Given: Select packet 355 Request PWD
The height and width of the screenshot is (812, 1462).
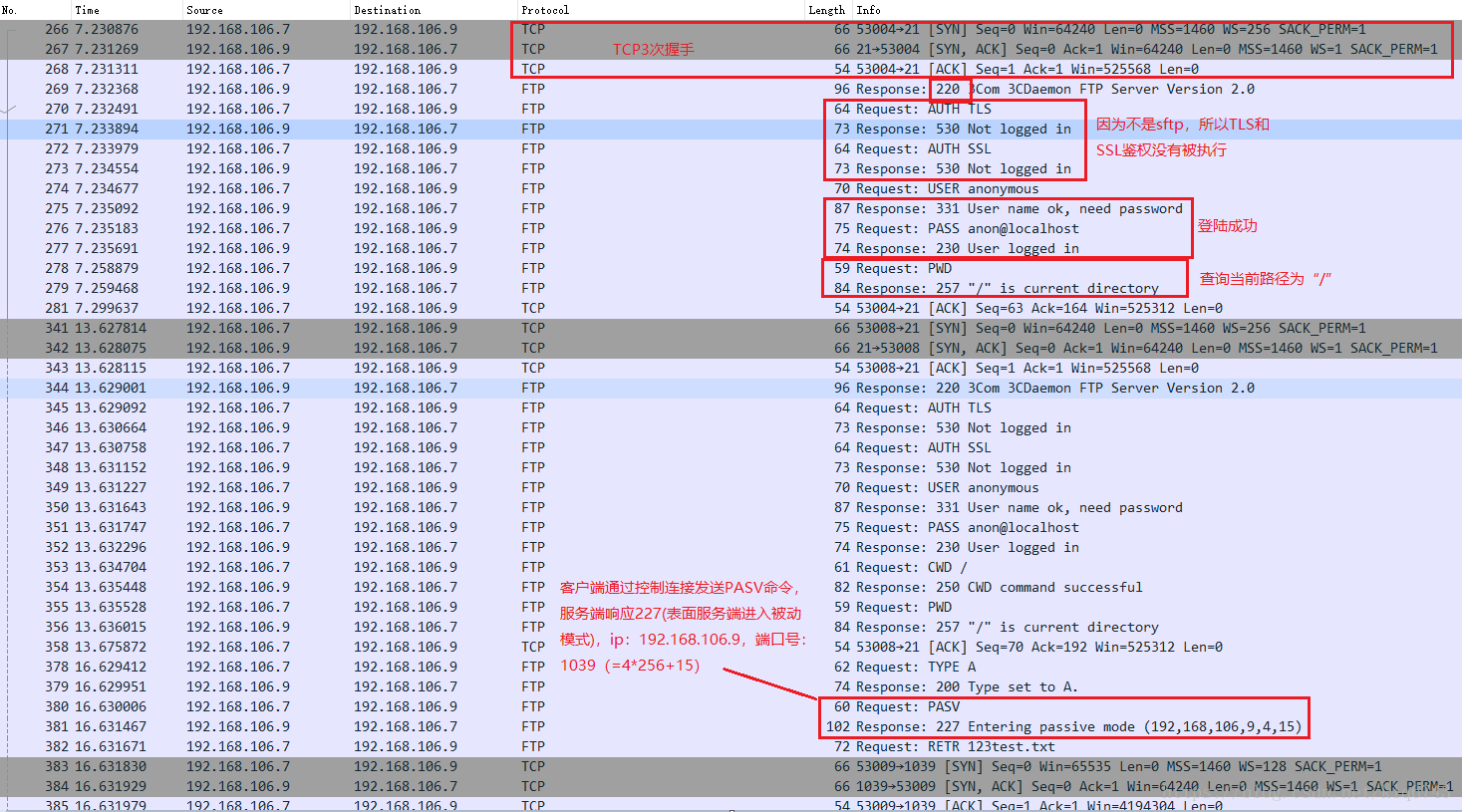Looking at the screenshot, I should pos(731,607).
